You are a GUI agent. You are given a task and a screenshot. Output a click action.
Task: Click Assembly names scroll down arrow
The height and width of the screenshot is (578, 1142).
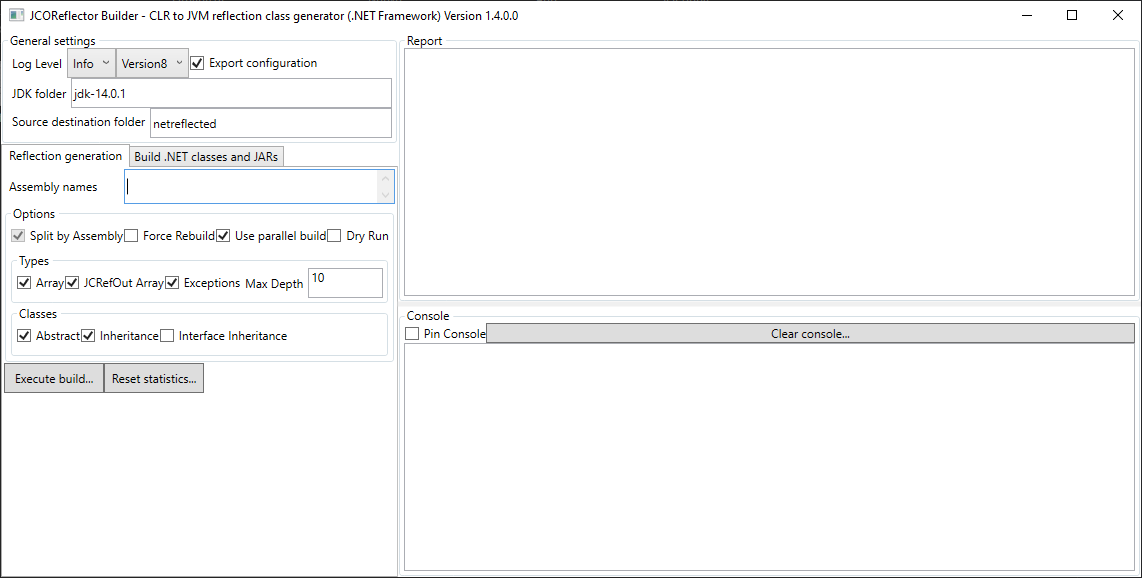[x=386, y=194]
